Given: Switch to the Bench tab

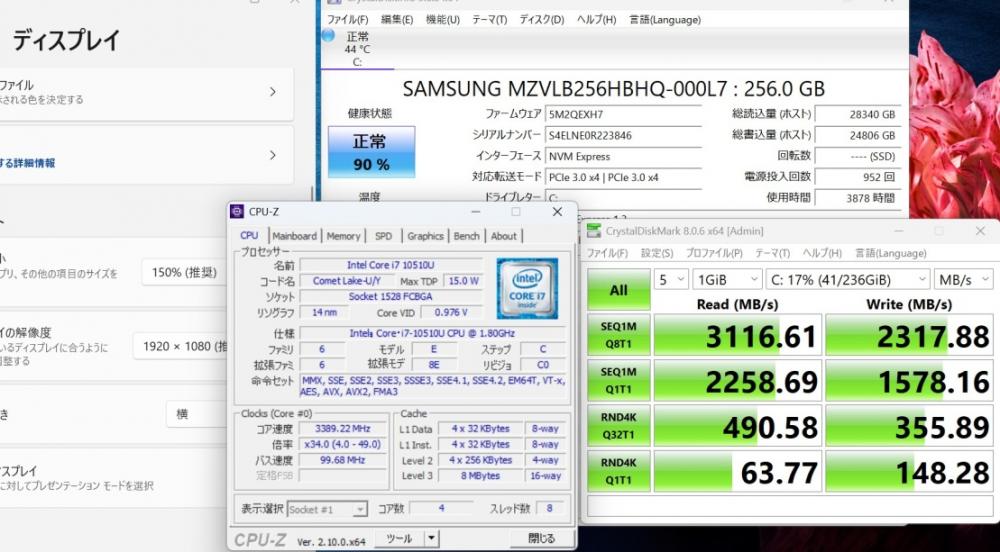Looking at the screenshot, I should [x=466, y=236].
